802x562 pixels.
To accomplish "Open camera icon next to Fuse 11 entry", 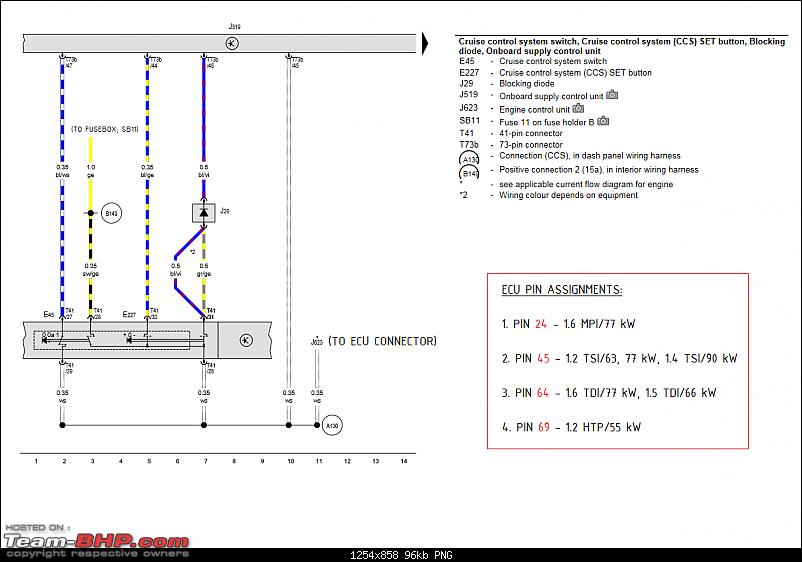I will pos(603,121).
